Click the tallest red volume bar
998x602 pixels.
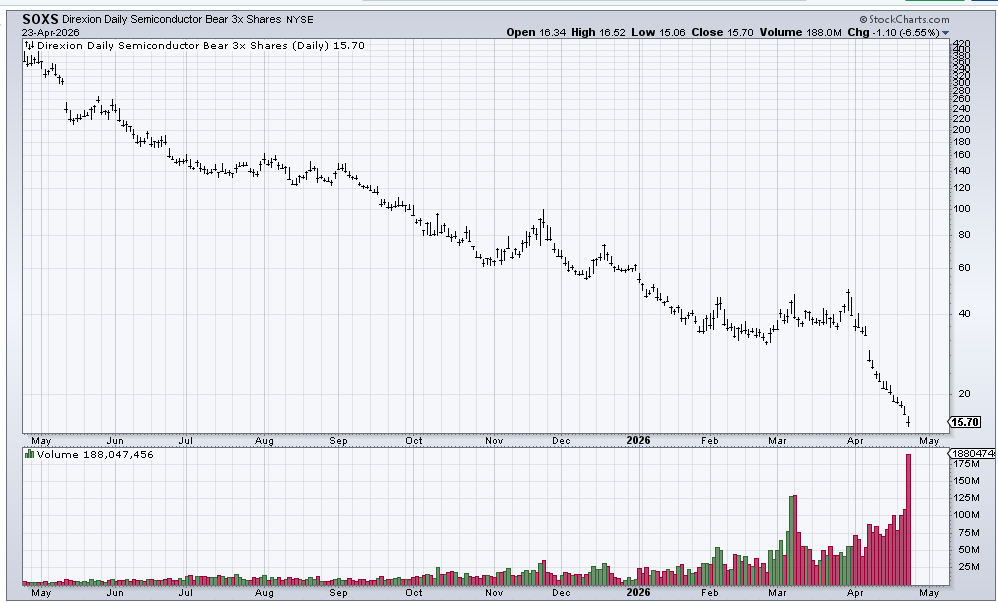(x=908, y=519)
